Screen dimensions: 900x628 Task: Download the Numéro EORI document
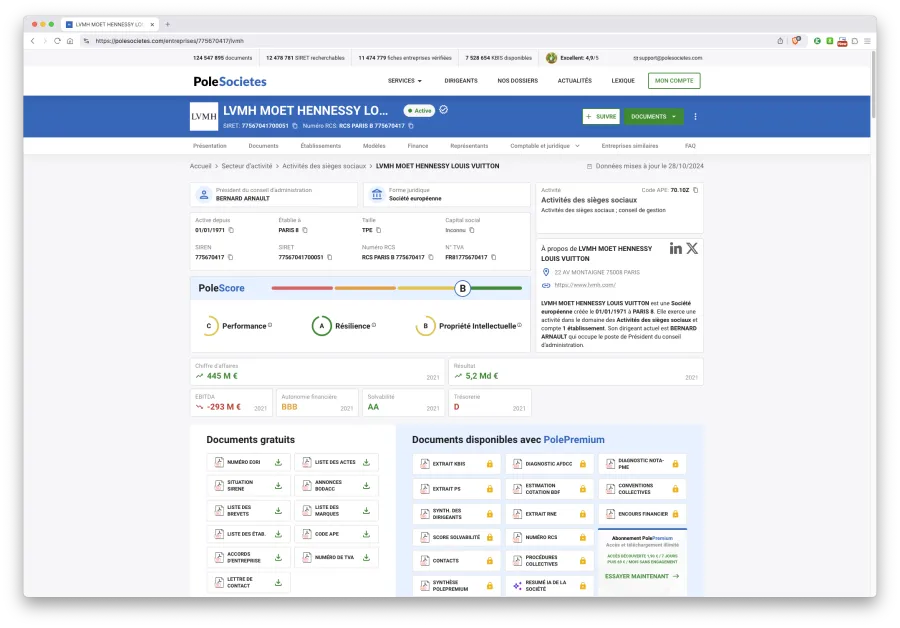coord(278,462)
